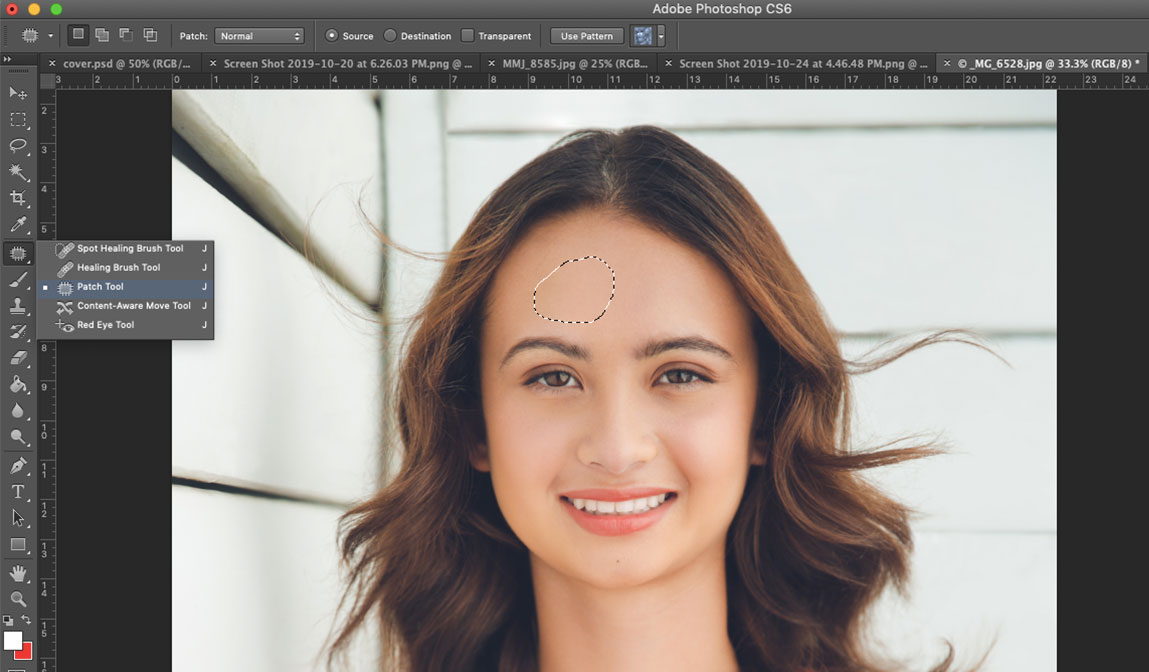Close the _MG_6528.jpg tab

[947, 64]
